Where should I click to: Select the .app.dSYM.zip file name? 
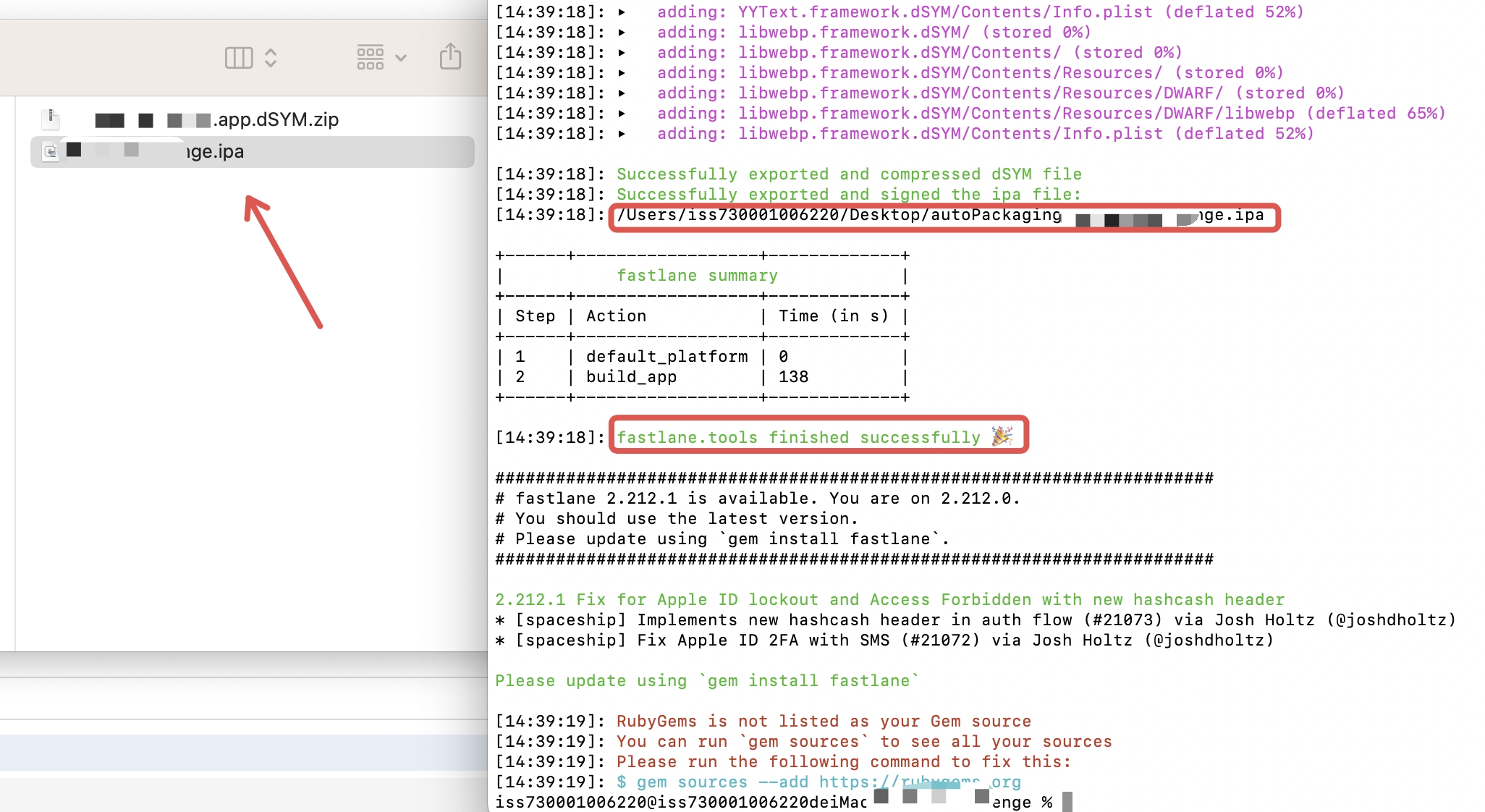click(x=276, y=119)
